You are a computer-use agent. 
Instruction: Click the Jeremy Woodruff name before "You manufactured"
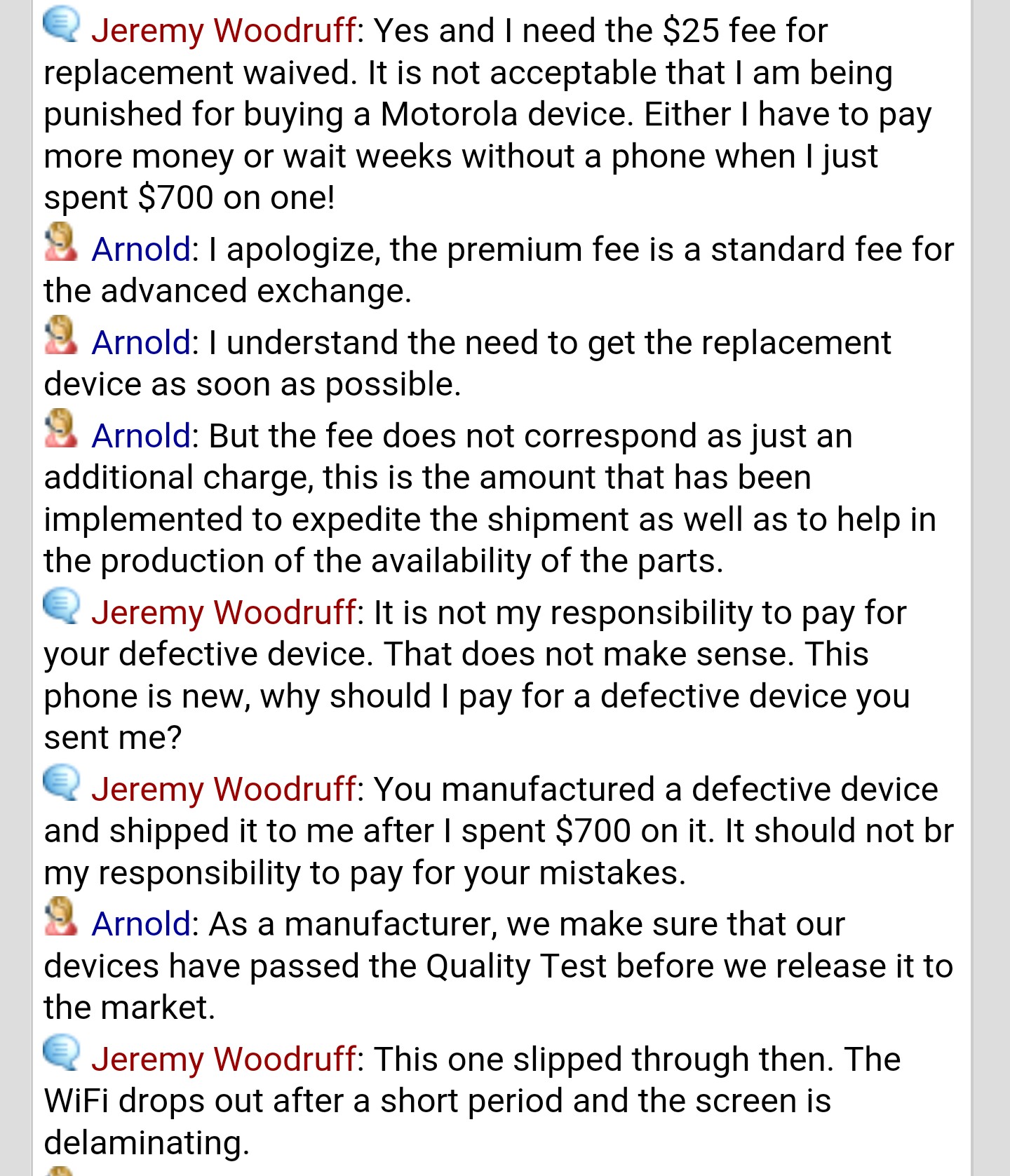[224, 790]
